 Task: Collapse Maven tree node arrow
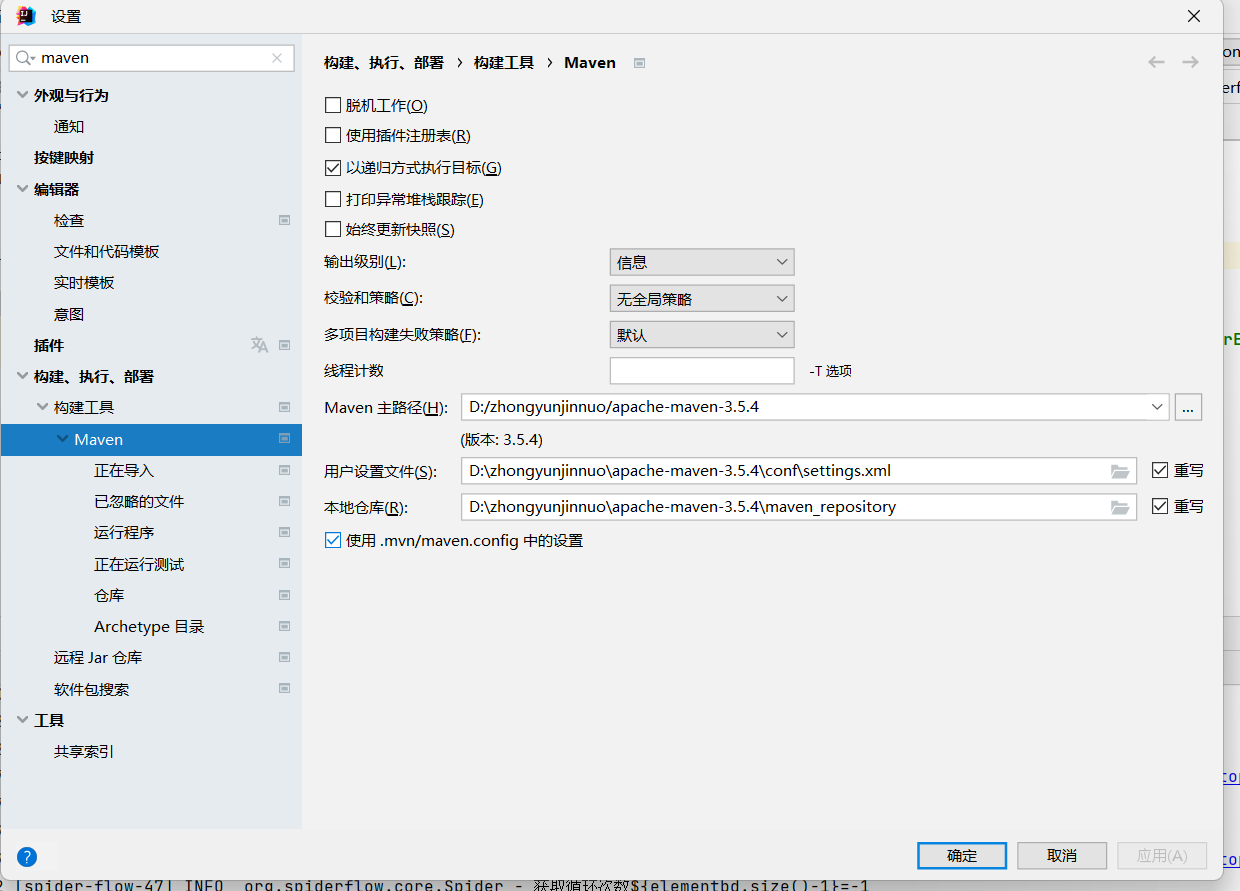click(x=63, y=439)
